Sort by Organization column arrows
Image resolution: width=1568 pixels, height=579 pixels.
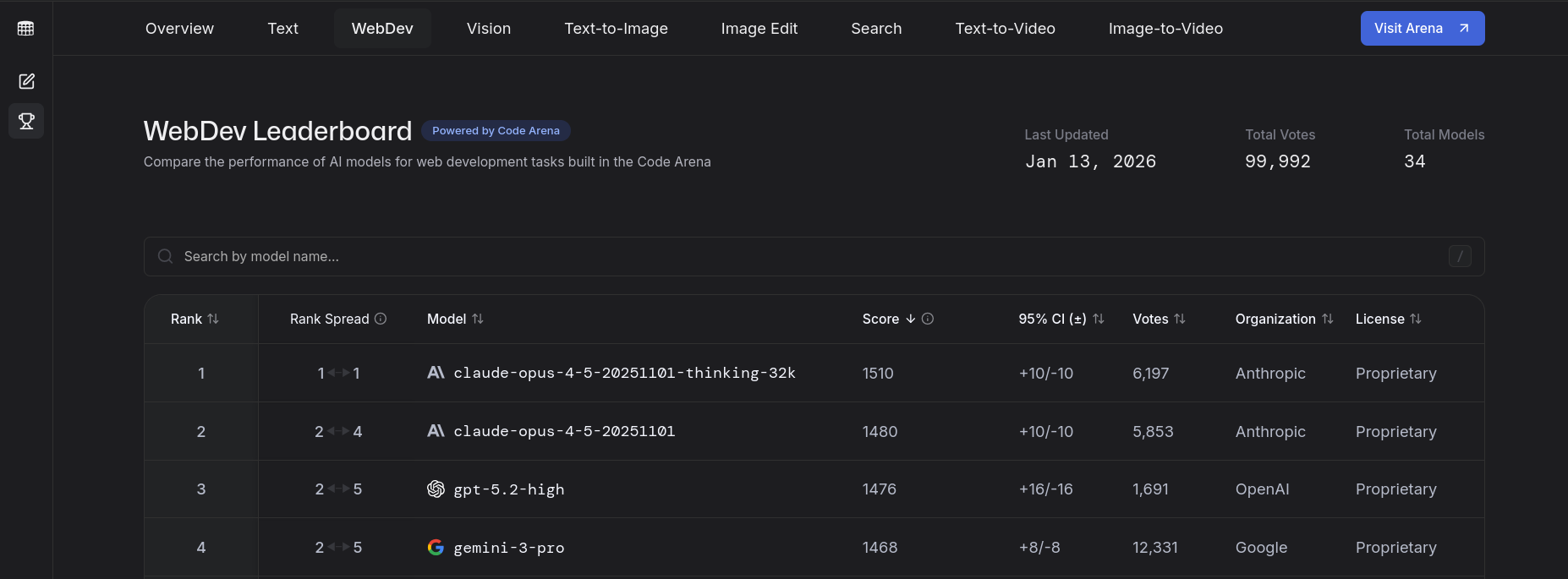coord(1328,319)
